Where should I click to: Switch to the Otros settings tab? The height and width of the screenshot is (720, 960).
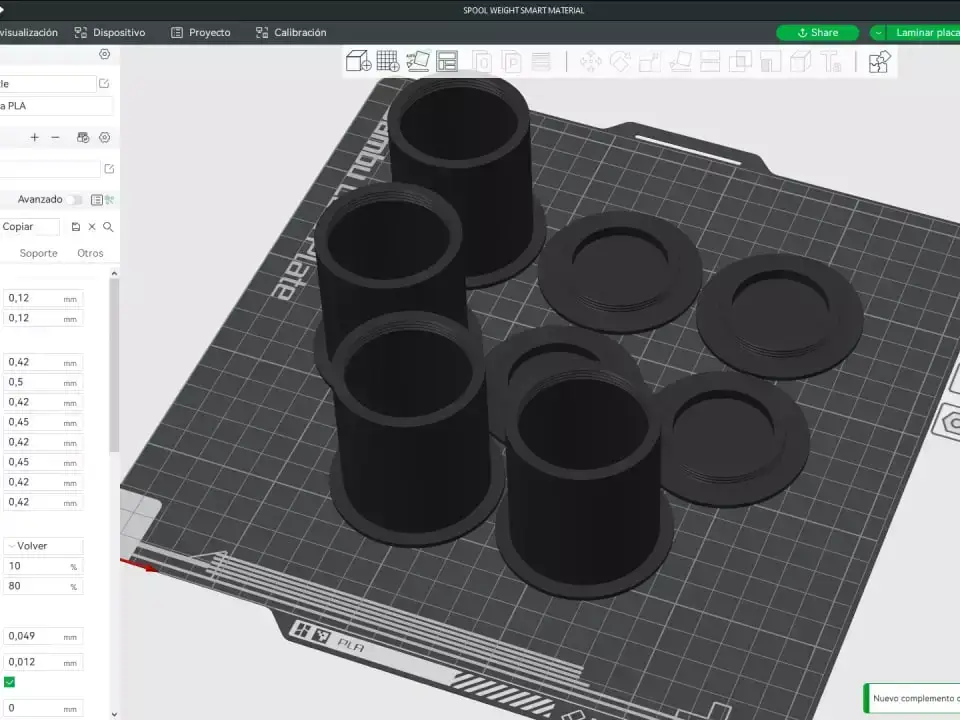90,253
